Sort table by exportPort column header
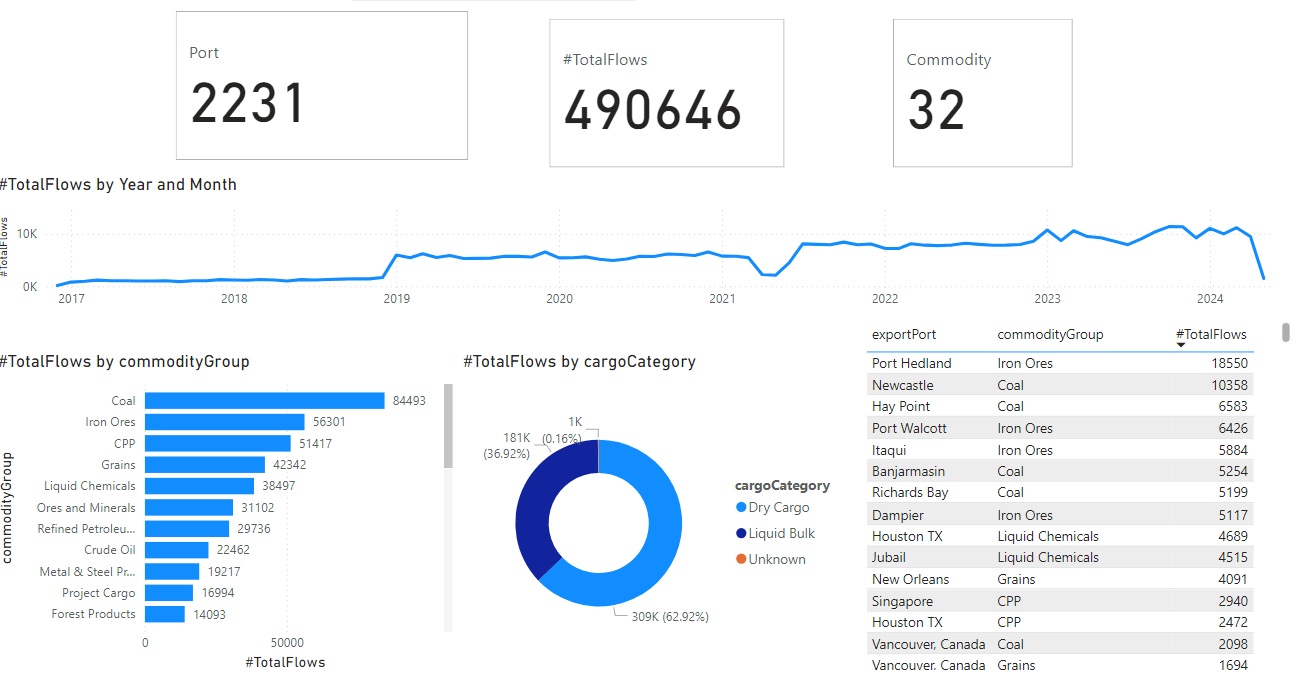Screen dimensions: 1303x700 click(904, 335)
